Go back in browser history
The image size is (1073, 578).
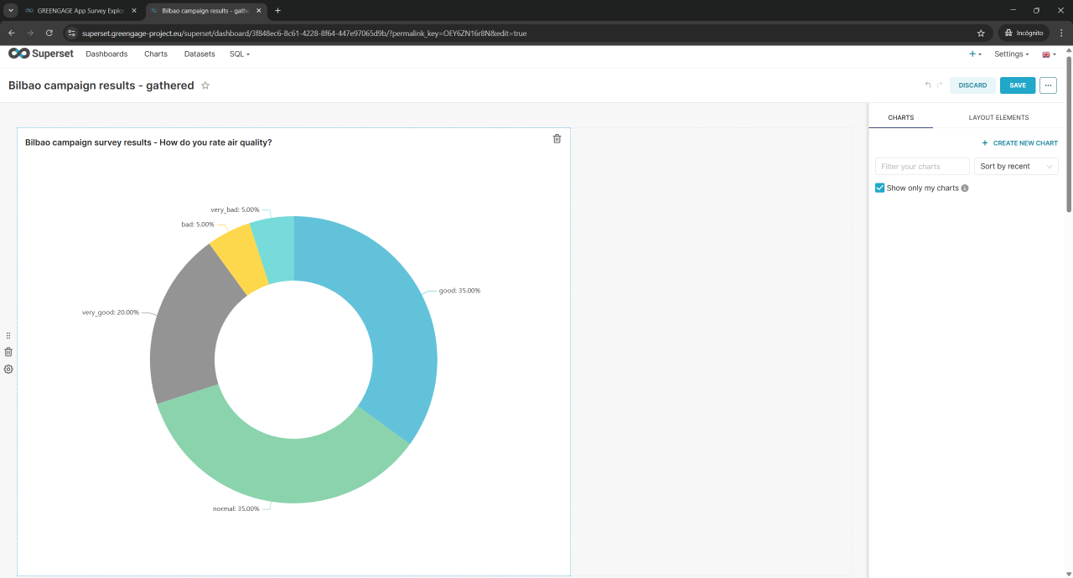[12, 33]
